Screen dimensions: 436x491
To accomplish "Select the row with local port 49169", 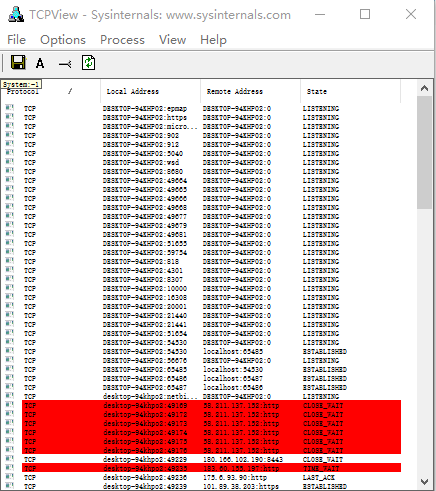I will (211, 405).
